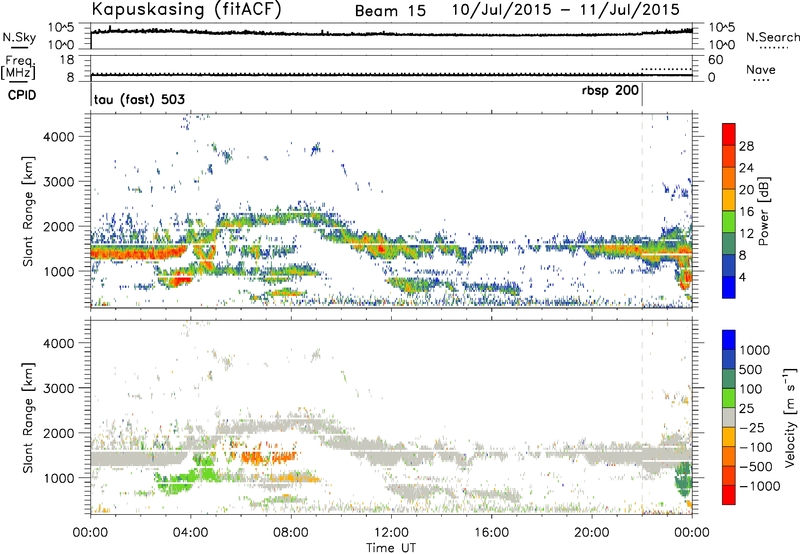
Task: Click the 'Power [dB]' color bar label
Action: coord(763,211)
